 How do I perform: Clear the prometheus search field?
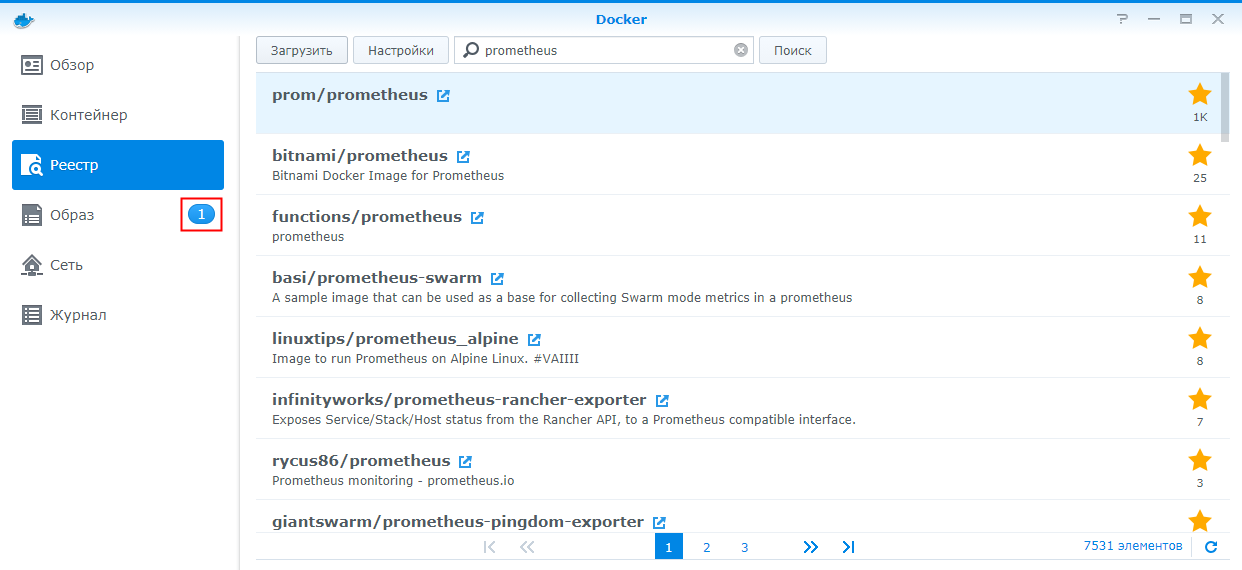pos(741,50)
